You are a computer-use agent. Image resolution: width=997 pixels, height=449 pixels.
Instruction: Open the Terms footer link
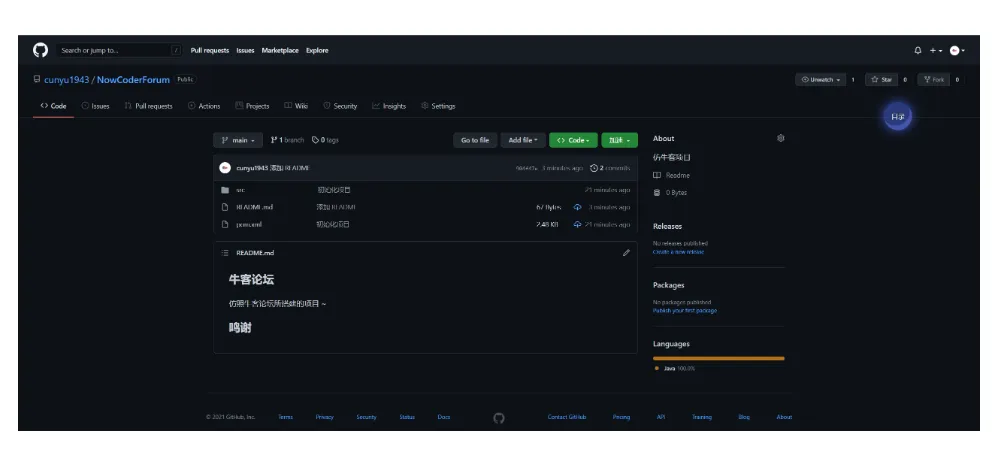(285, 417)
